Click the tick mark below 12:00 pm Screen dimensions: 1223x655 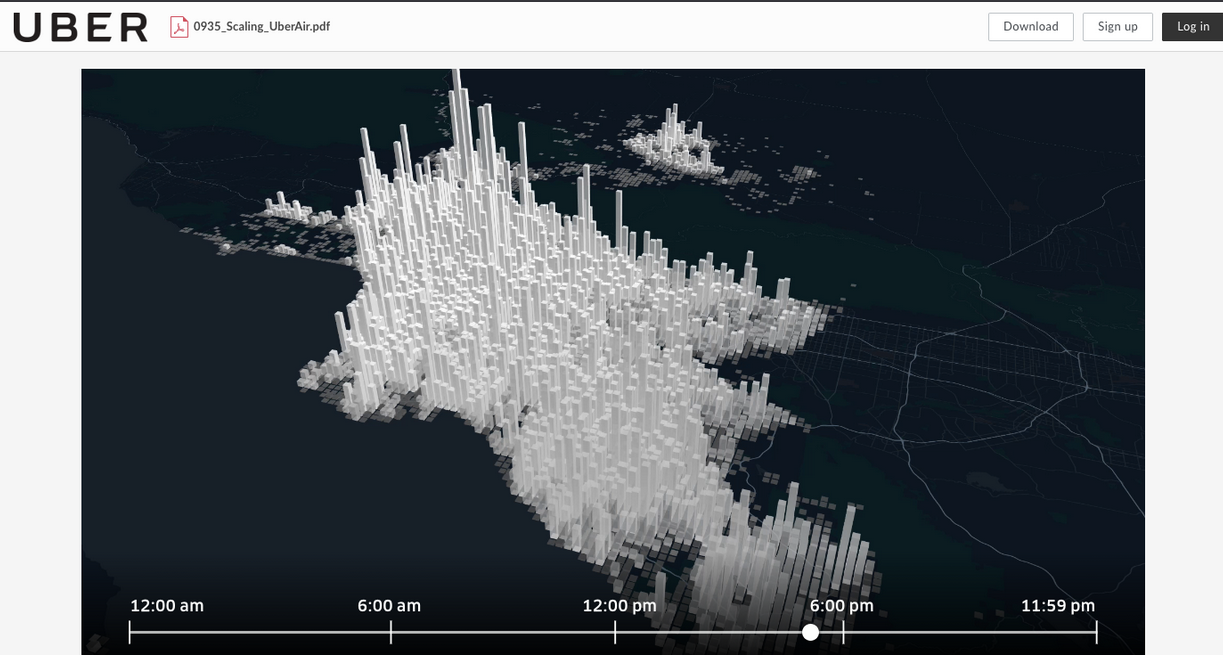pyautogui.click(x=615, y=632)
